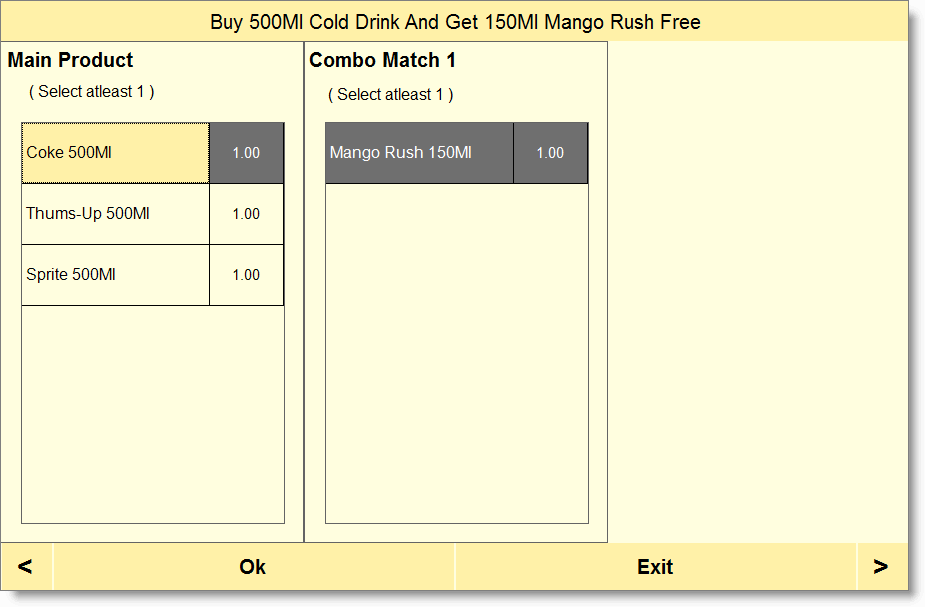925x607 pixels.
Task: Click quantity 1.00 beside Mango Rush 150Ml
Action: [x=550, y=153]
